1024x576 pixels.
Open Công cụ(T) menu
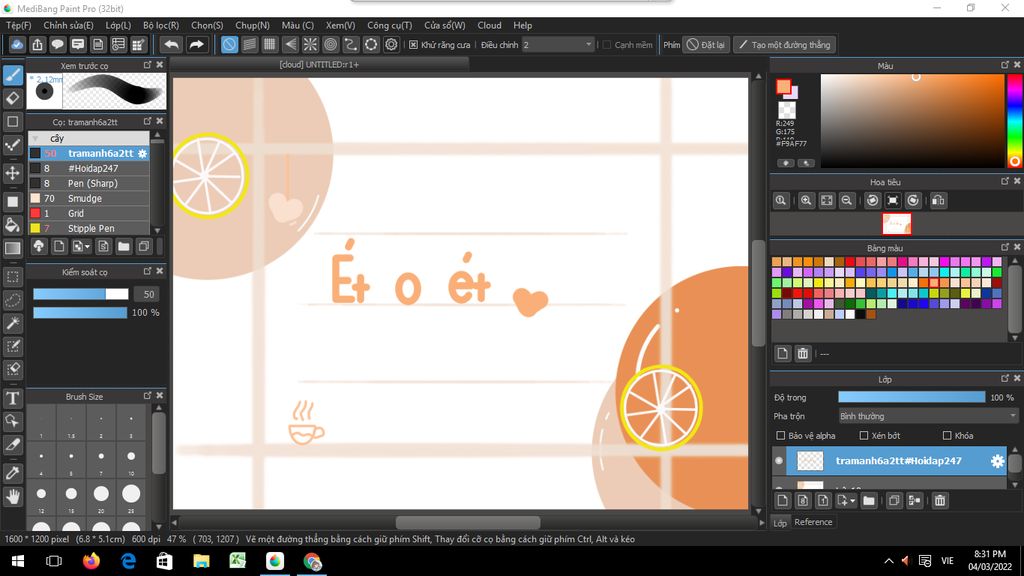tap(389, 25)
